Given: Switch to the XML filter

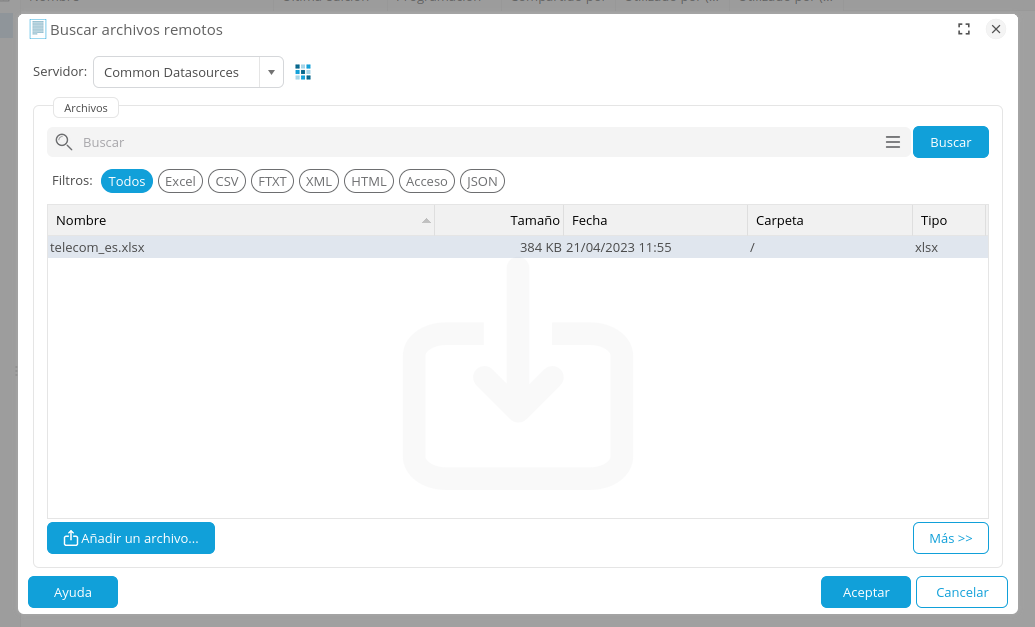Looking at the screenshot, I should coord(319,181).
